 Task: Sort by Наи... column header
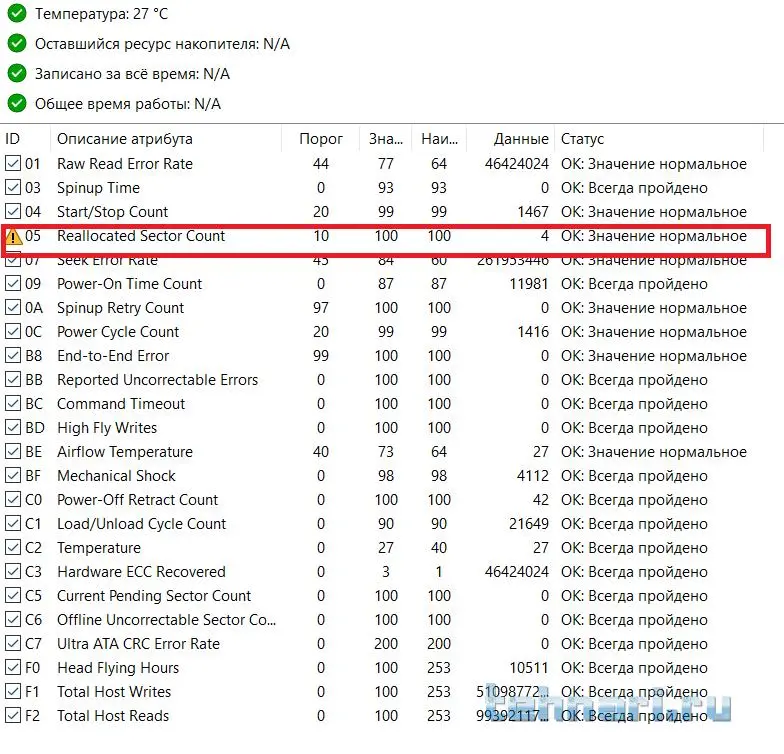tap(439, 139)
